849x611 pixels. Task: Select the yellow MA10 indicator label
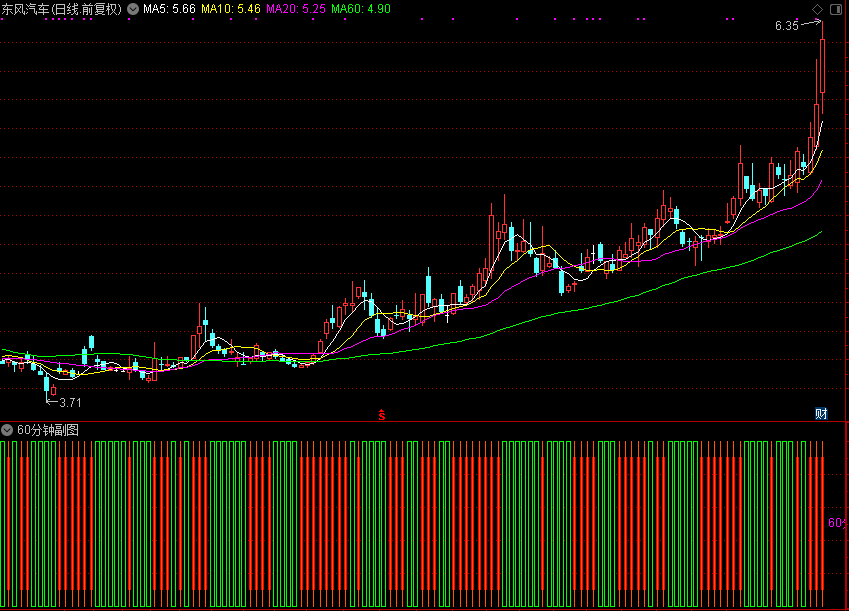pos(231,9)
